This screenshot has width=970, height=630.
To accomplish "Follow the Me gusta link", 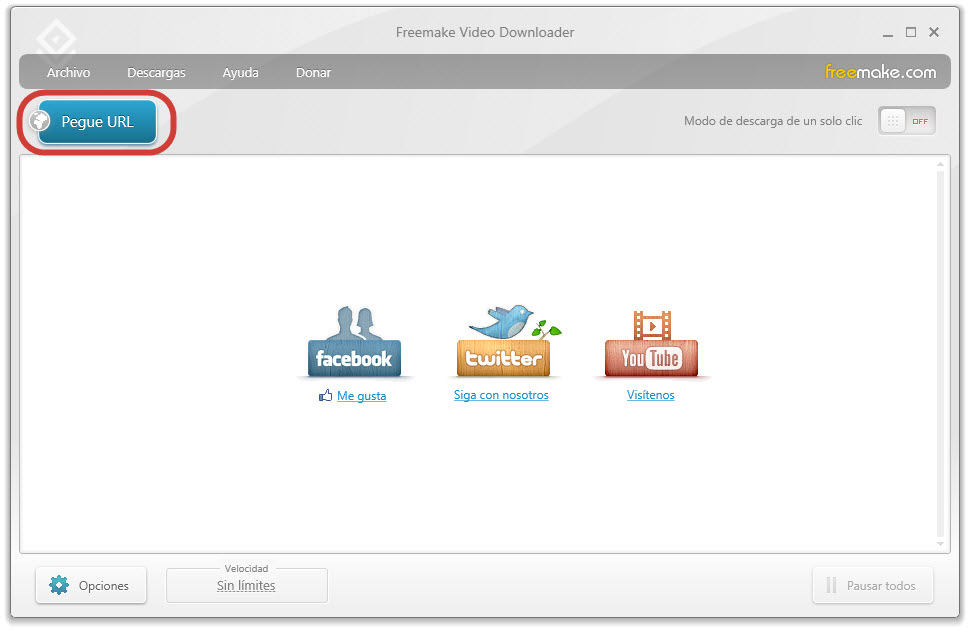I will pyautogui.click(x=361, y=395).
